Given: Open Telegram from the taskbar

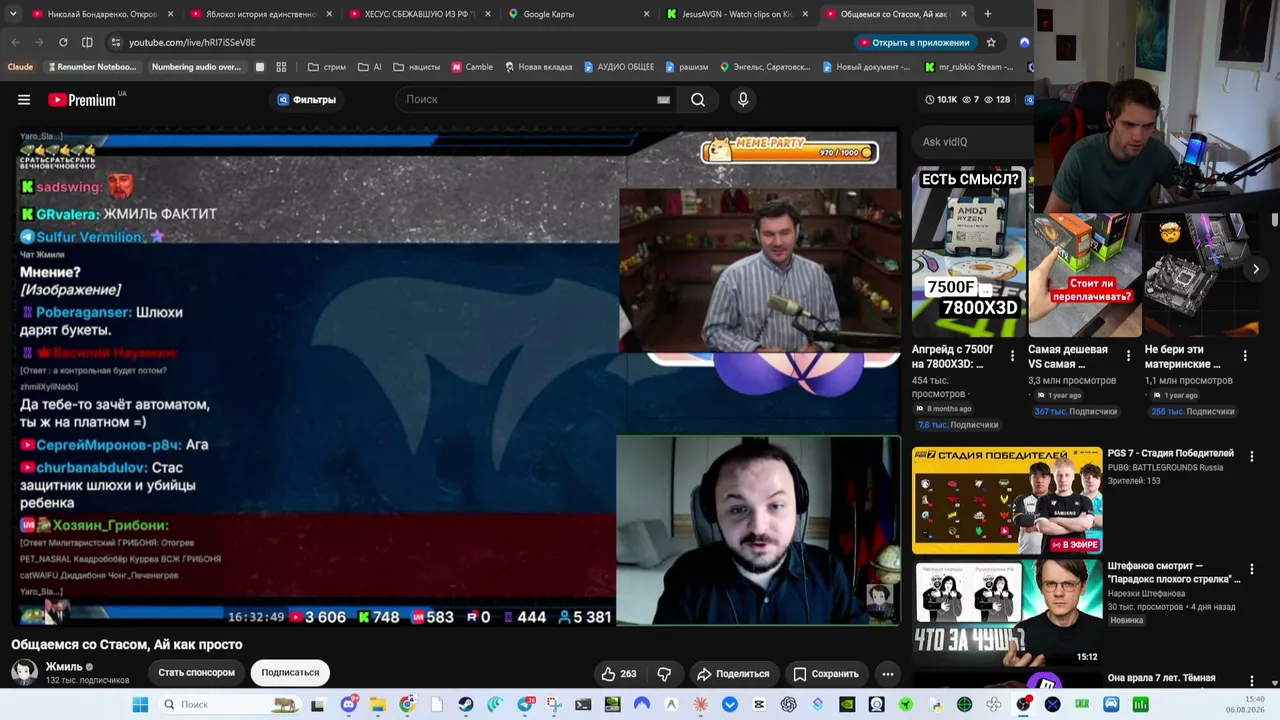Looking at the screenshot, I should (525, 705).
